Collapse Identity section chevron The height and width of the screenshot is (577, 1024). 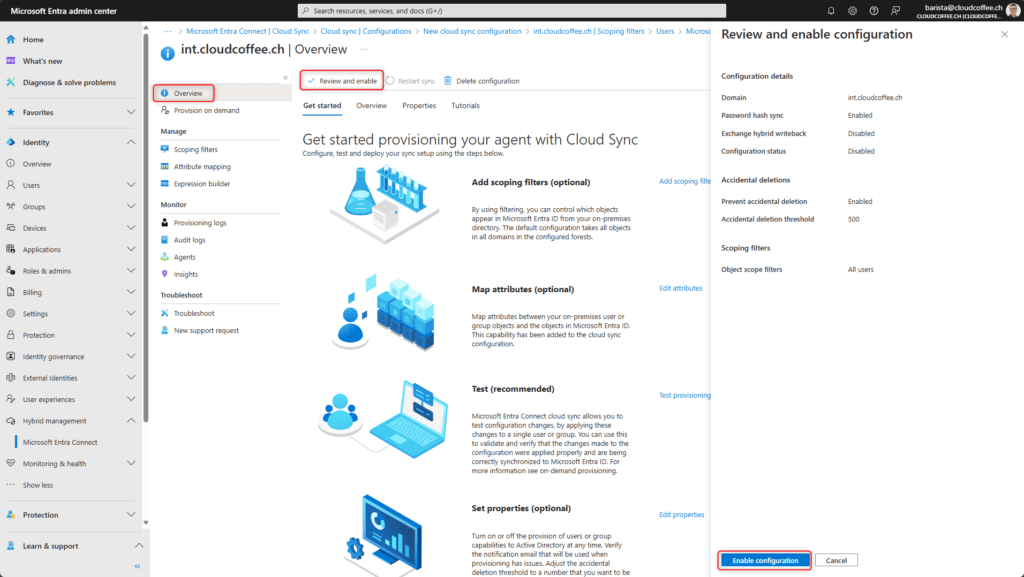click(131, 142)
